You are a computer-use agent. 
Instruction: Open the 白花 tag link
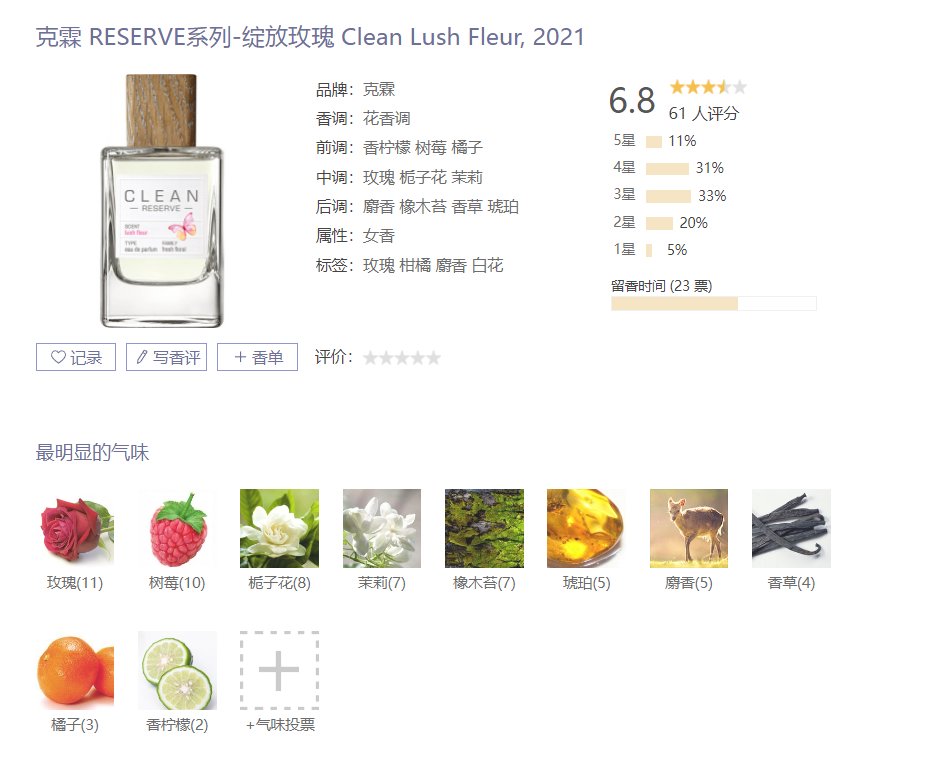click(x=487, y=266)
